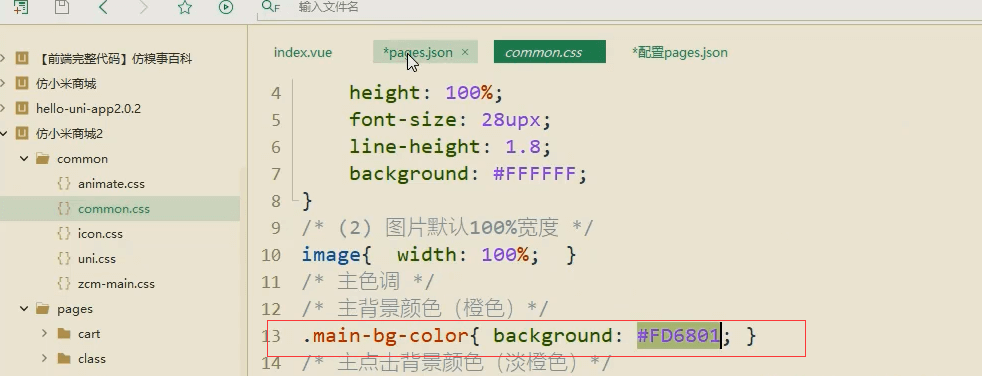
Task: Collapse the pages folder chevron
Action: pos(24,308)
